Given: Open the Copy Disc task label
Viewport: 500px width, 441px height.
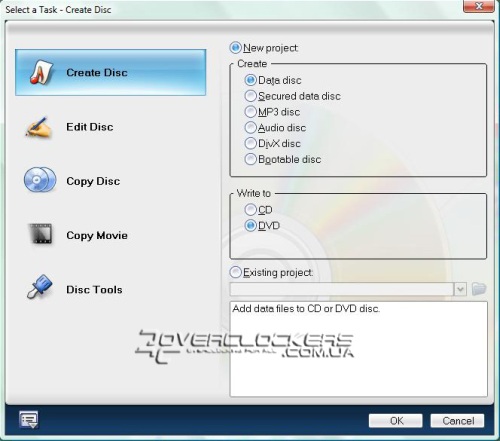Looking at the screenshot, I should pyautogui.click(x=93, y=181).
